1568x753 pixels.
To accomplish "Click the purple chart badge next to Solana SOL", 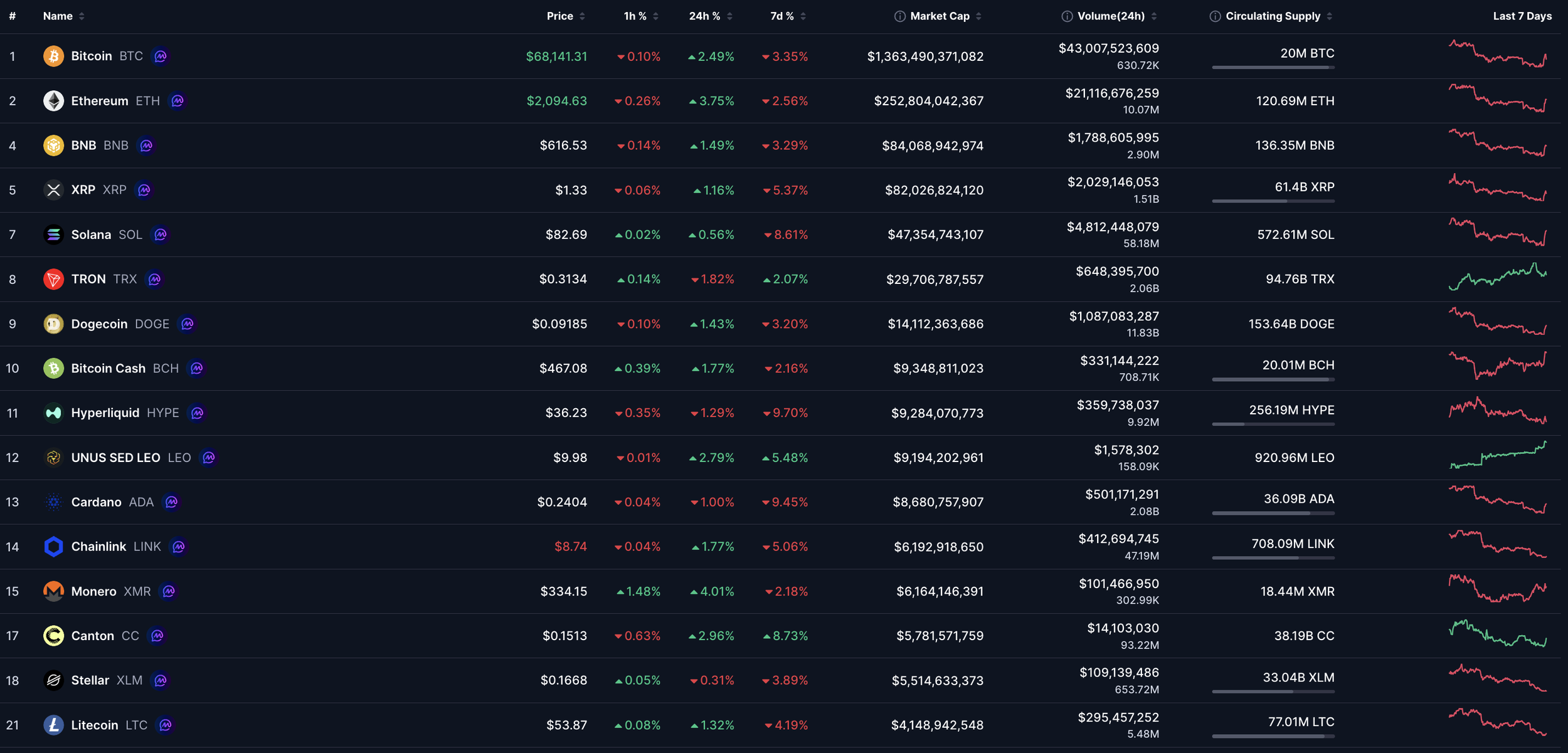I will (x=161, y=234).
